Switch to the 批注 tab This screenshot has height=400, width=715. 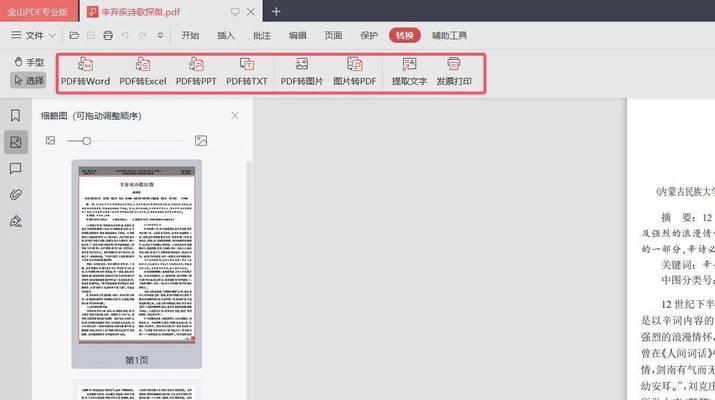(262, 35)
